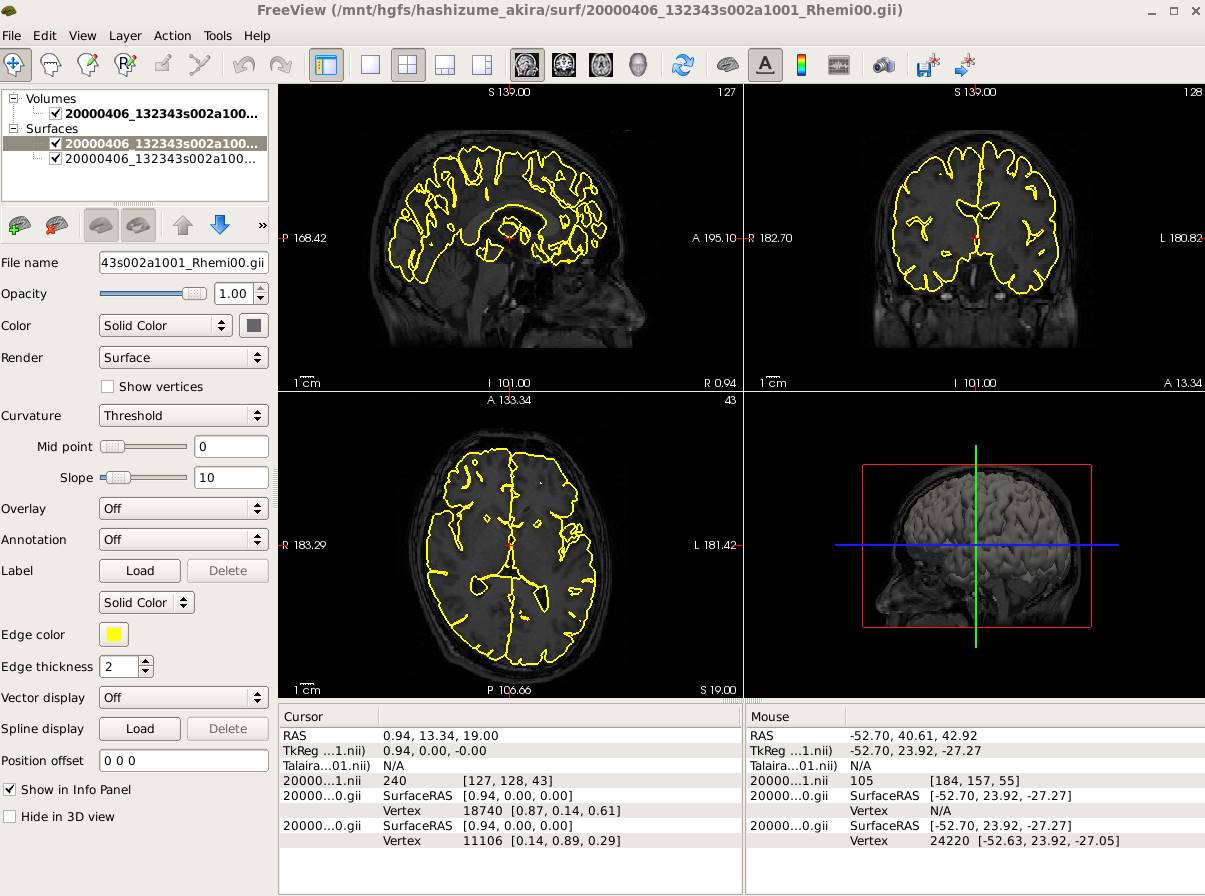Open the Render dropdown set to Surface

[x=184, y=358]
